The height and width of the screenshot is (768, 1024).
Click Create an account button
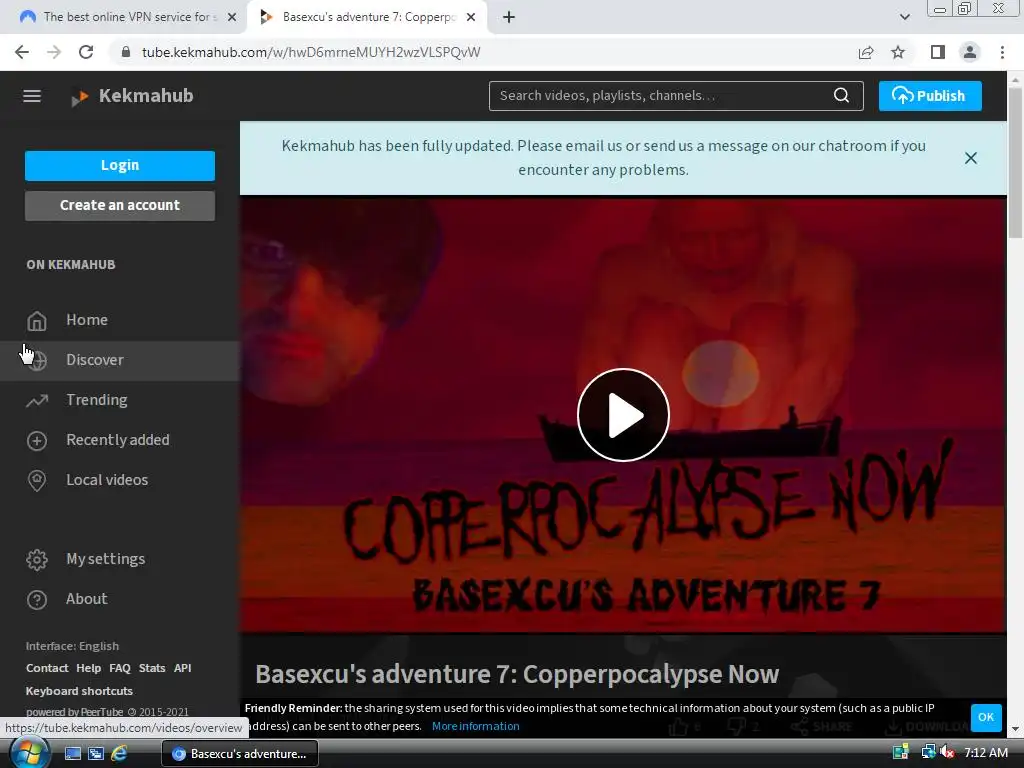[120, 205]
